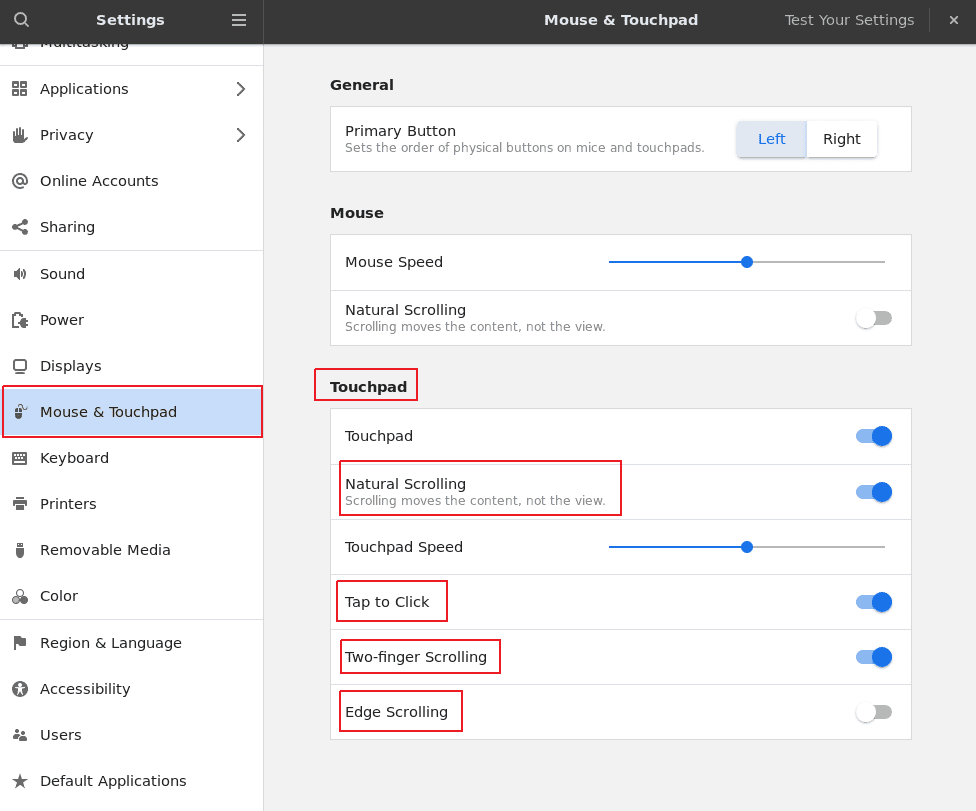976x811 pixels.
Task: Open the Online Accounts panel
Action: click(x=99, y=181)
